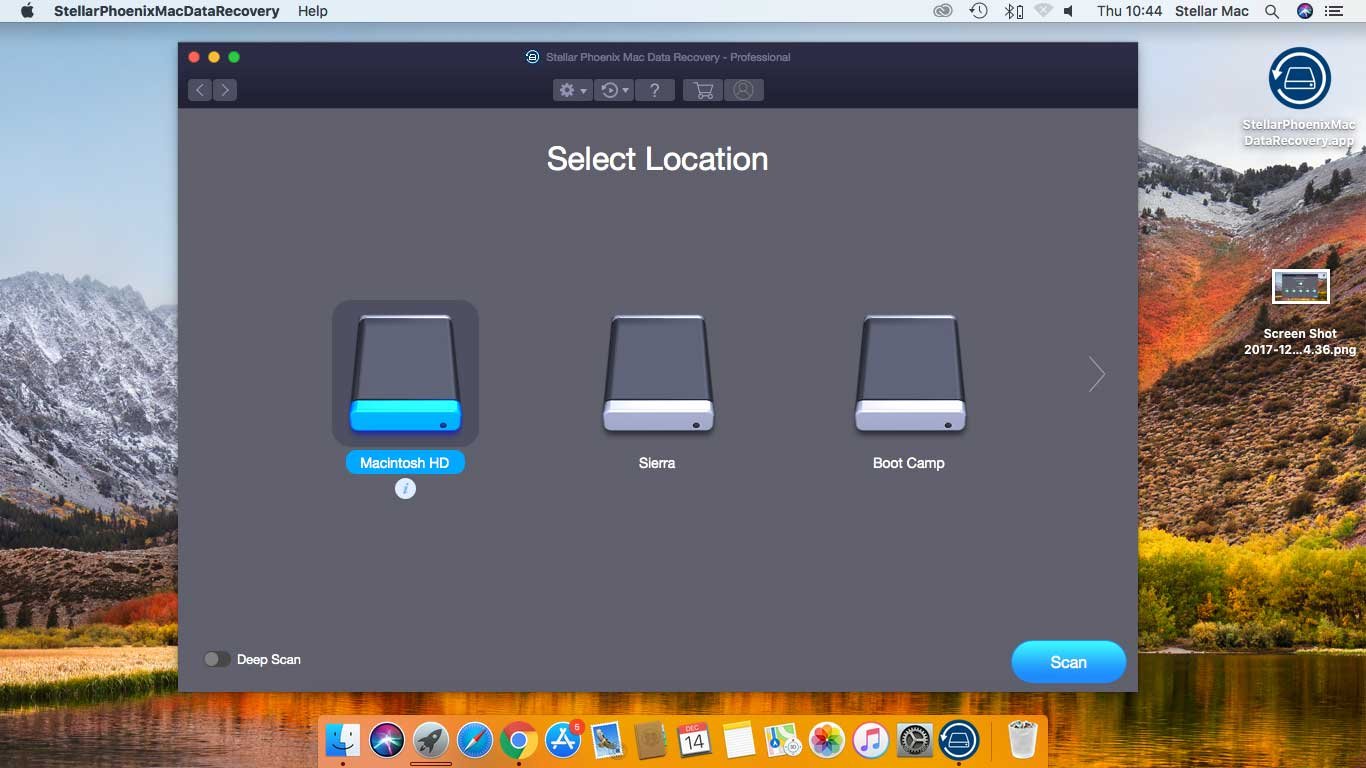Open the Trash in the dock
The height and width of the screenshot is (768, 1366).
click(x=1023, y=740)
